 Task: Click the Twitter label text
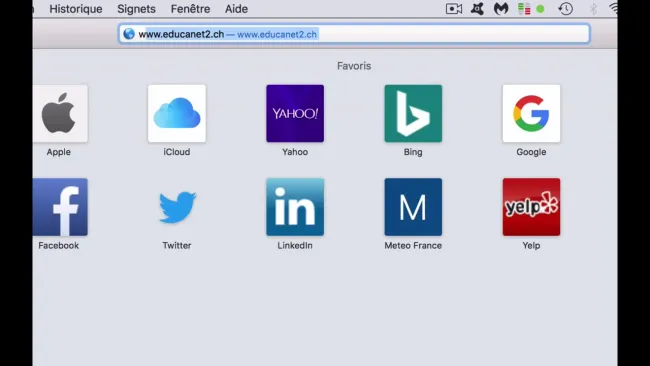177,245
